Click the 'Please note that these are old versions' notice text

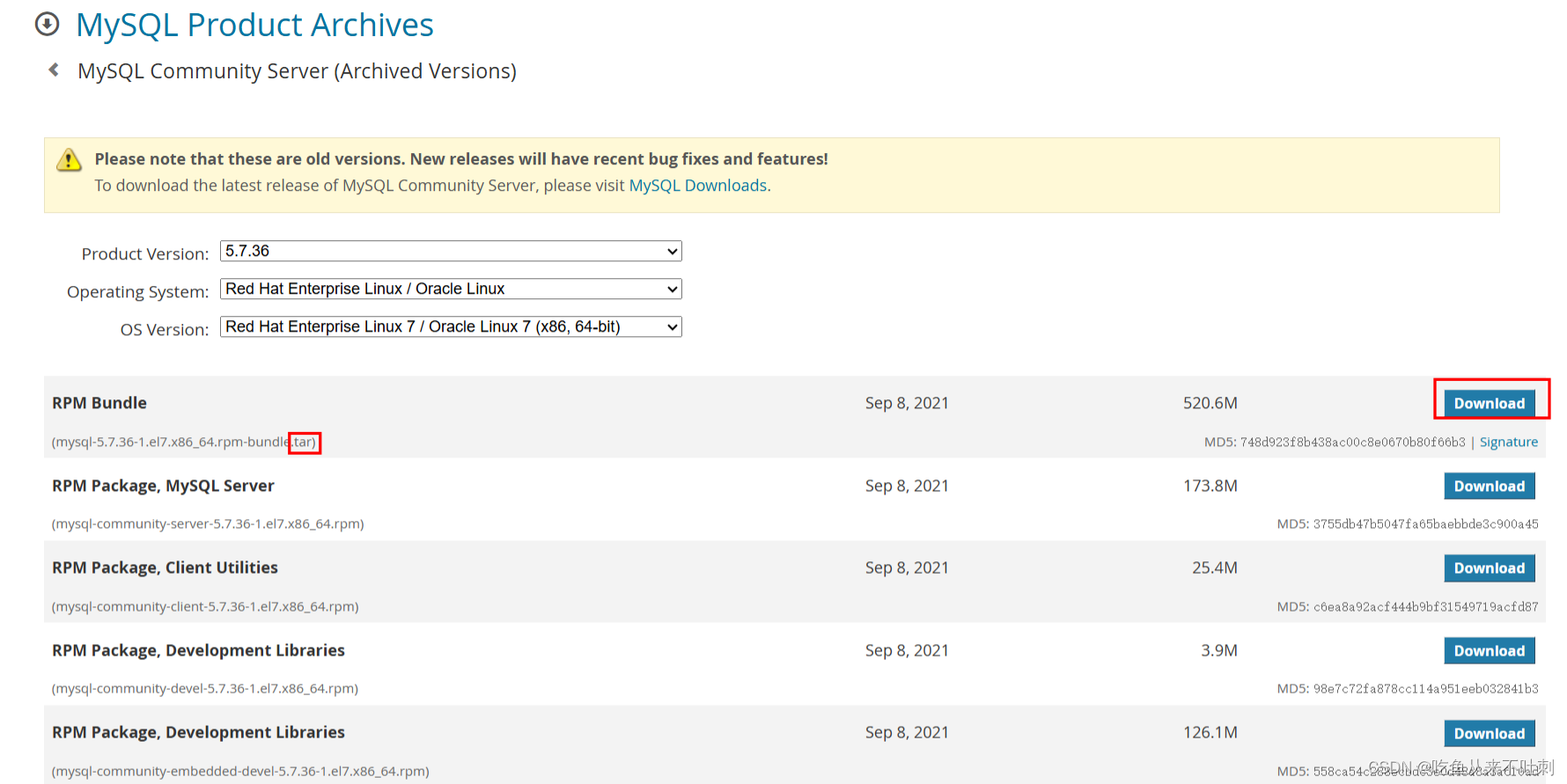click(461, 159)
